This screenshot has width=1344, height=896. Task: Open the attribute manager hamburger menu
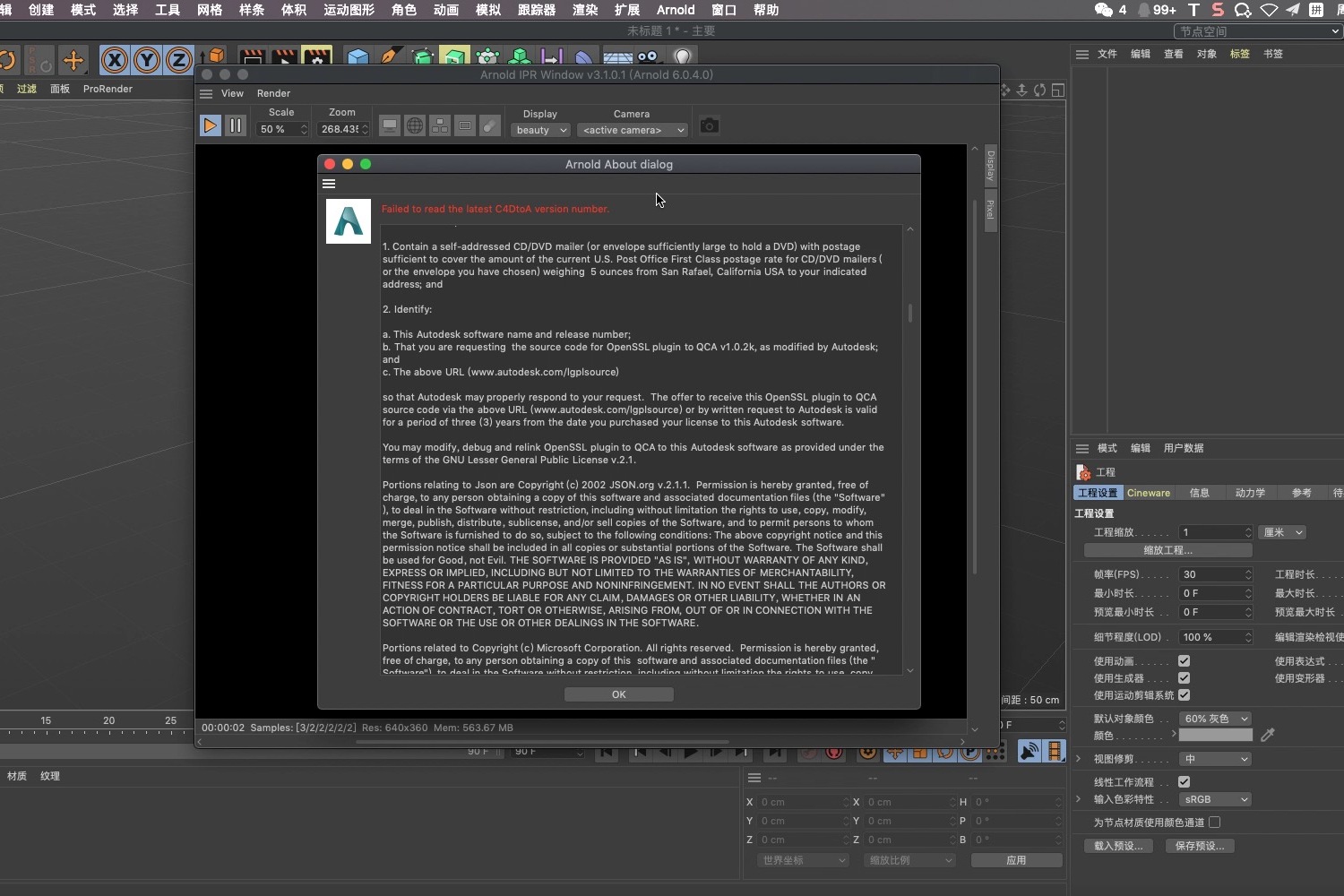click(x=1082, y=449)
